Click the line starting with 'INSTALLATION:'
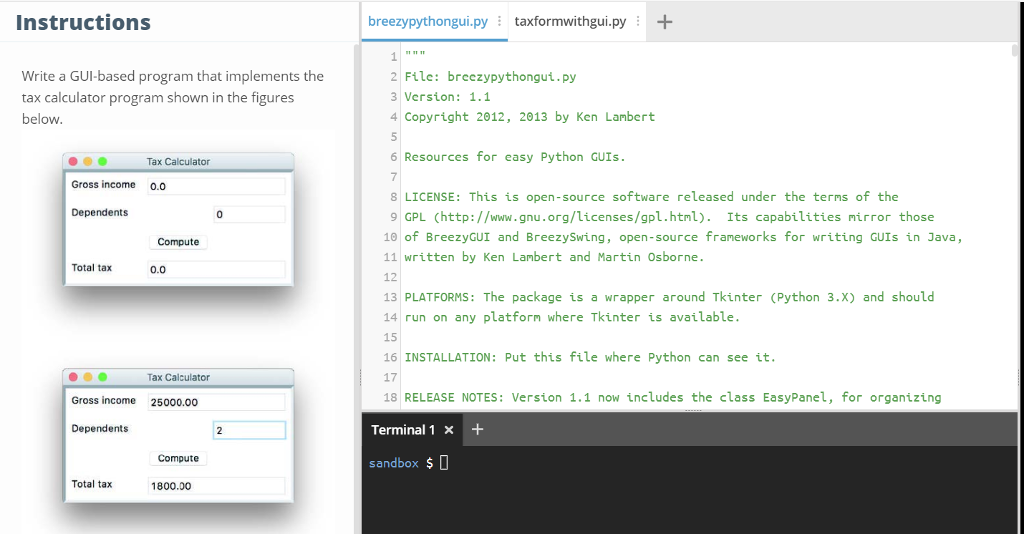The width and height of the screenshot is (1024, 534). [x=590, y=357]
